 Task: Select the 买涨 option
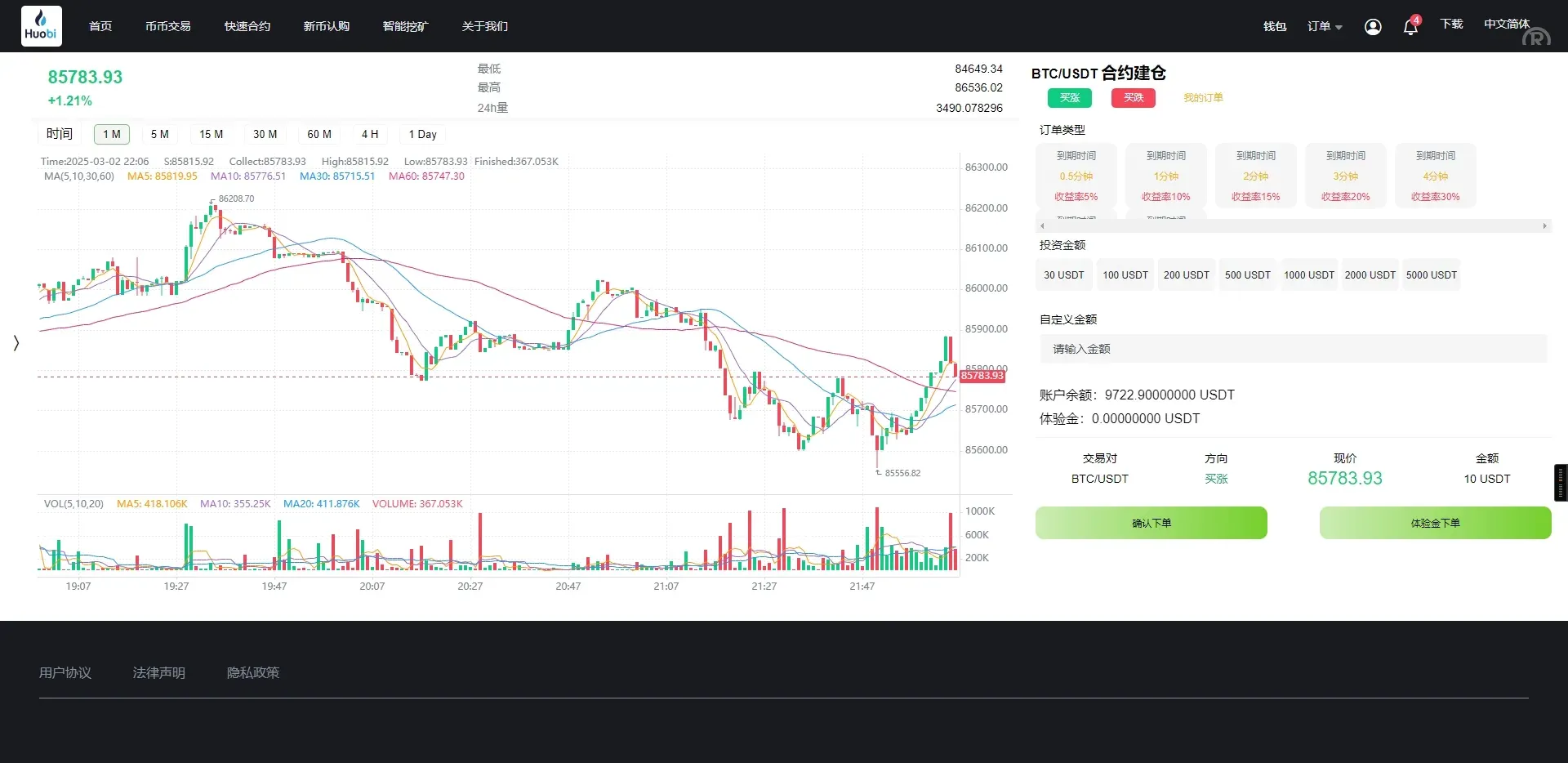pyautogui.click(x=1069, y=97)
